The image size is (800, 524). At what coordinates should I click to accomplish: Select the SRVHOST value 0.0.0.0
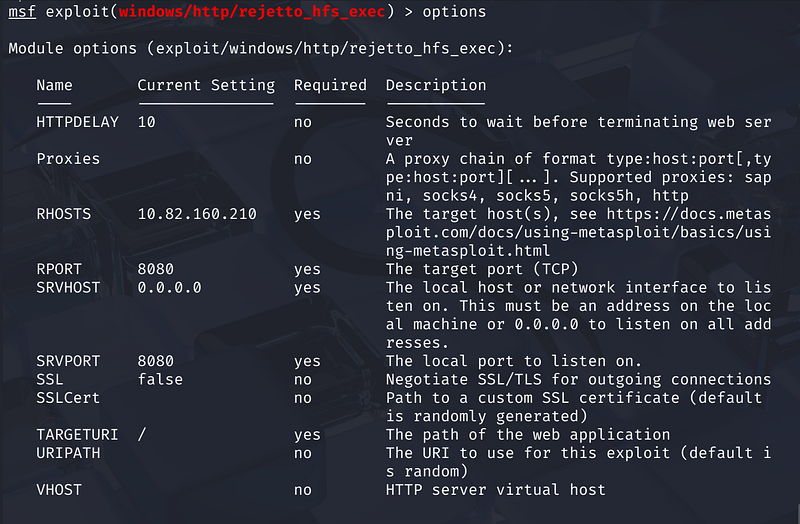coord(170,288)
